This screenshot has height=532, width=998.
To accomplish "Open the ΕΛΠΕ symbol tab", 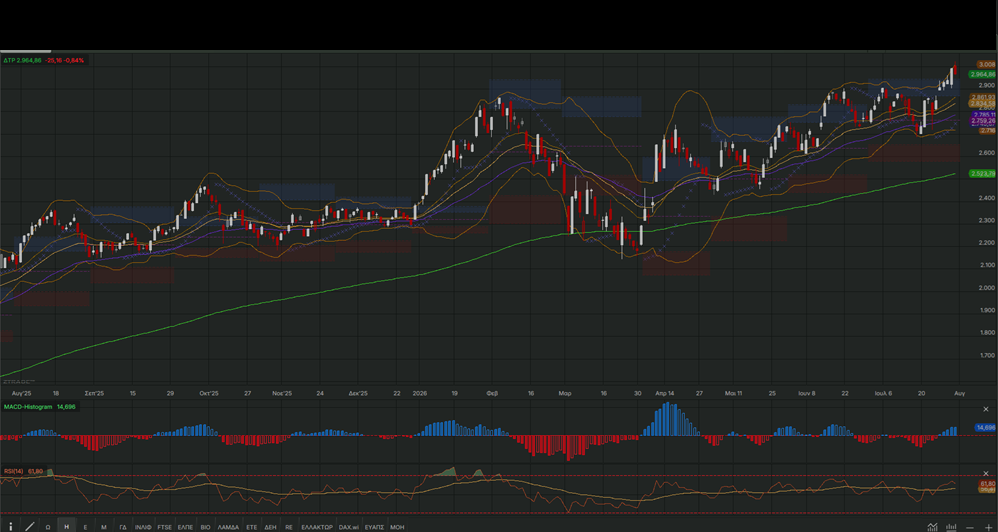I will [x=185, y=527].
